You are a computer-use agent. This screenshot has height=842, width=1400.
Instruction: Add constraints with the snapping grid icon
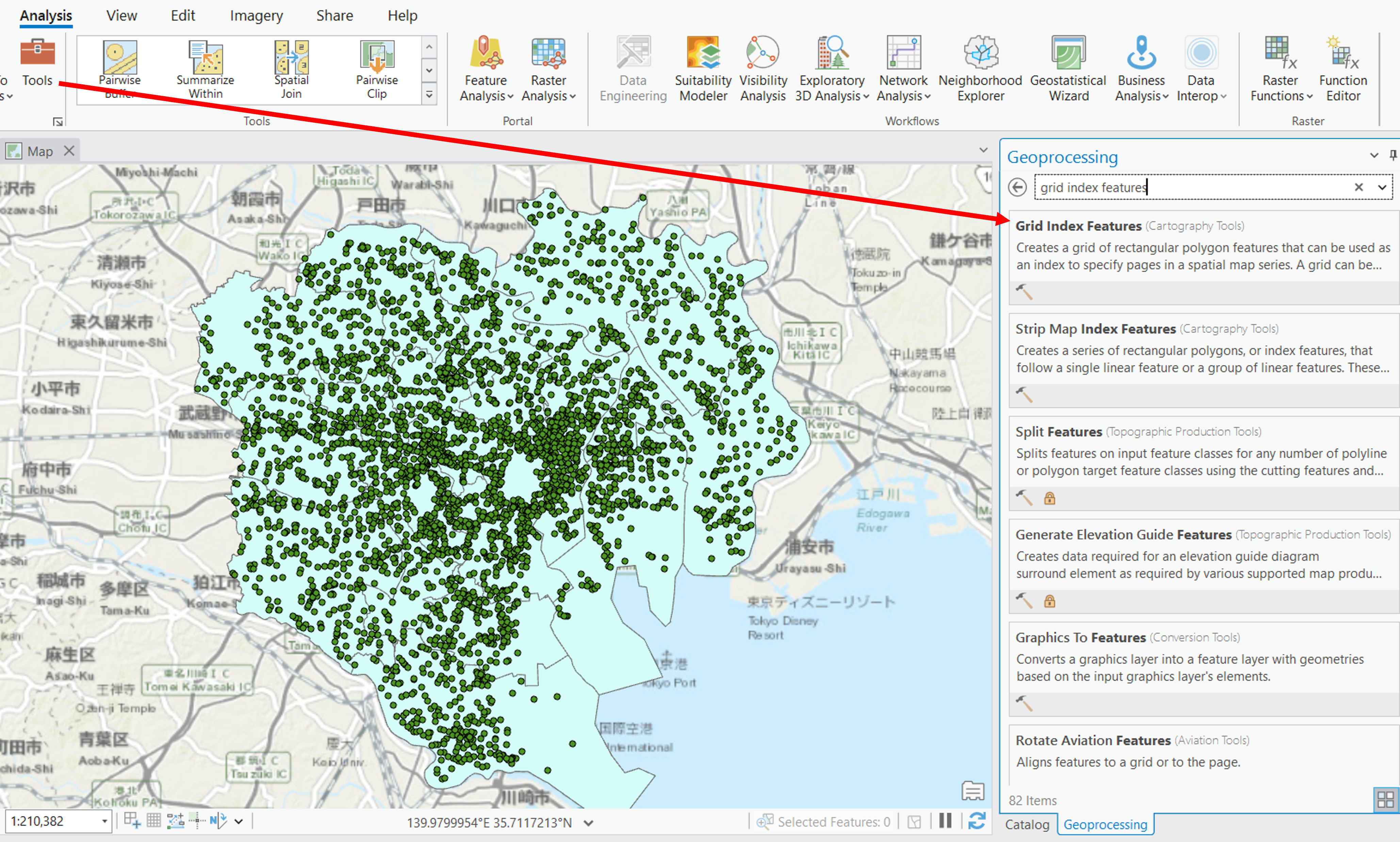(x=132, y=820)
